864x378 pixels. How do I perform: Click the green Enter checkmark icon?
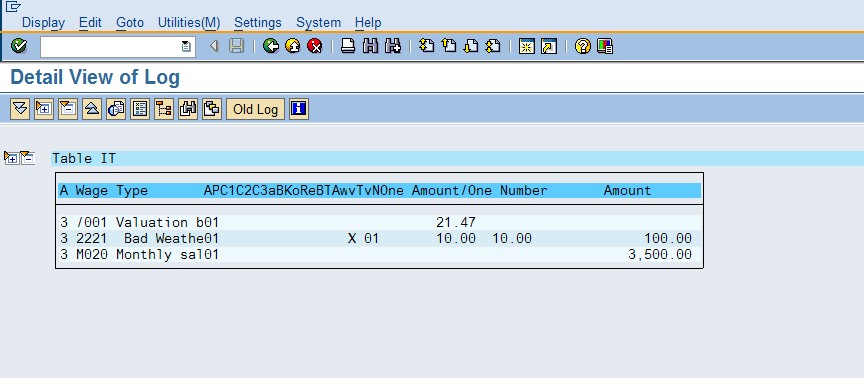pos(19,46)
